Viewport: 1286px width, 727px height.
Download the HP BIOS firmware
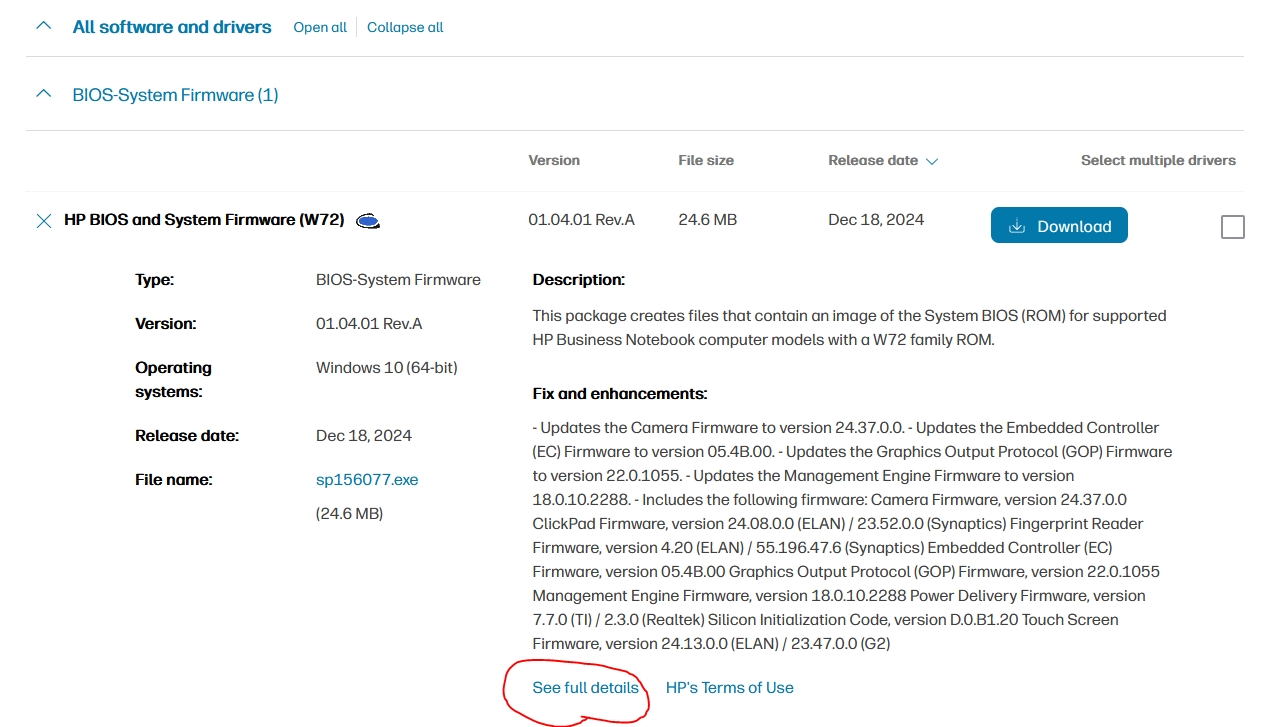pyautogui.click(x=1059, y=226)
